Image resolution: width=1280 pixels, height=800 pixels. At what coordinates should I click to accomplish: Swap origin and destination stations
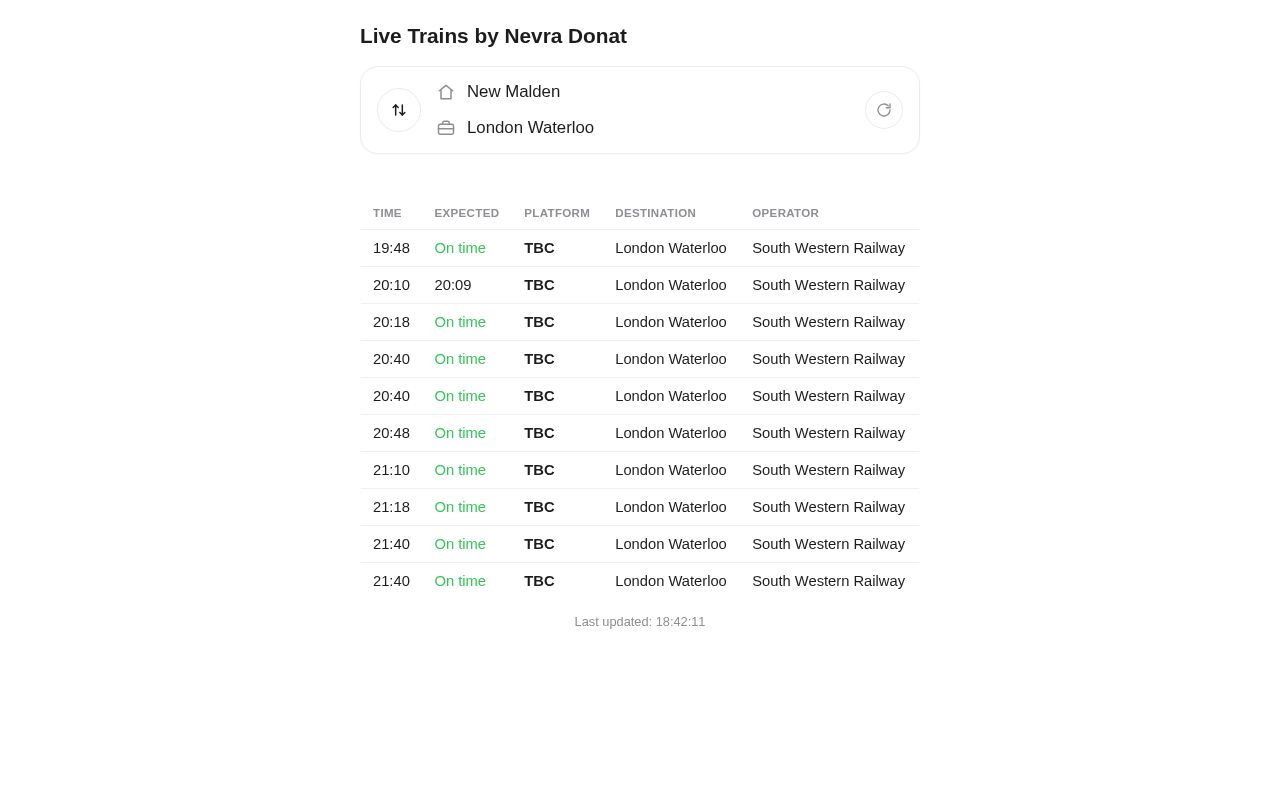pyautogui.click(x=399, y=110)
